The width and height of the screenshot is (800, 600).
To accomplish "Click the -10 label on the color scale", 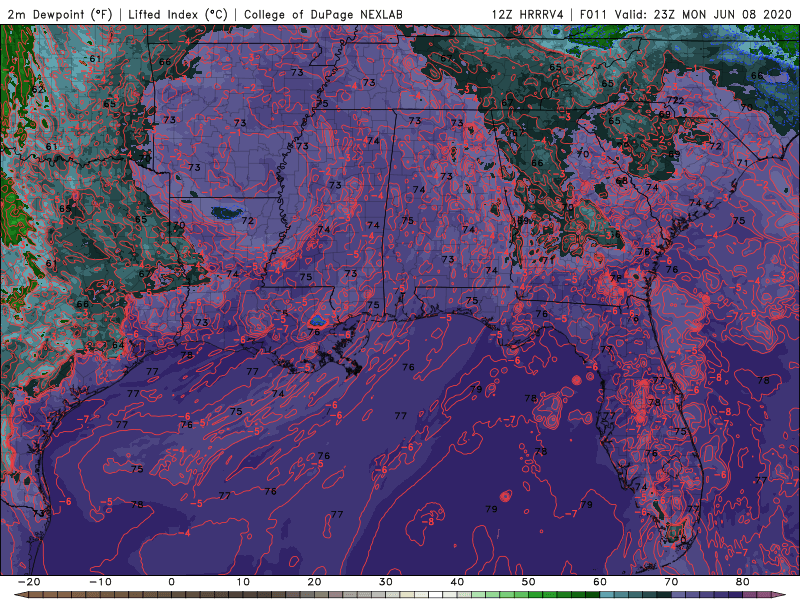I will (x=100, y=582).
